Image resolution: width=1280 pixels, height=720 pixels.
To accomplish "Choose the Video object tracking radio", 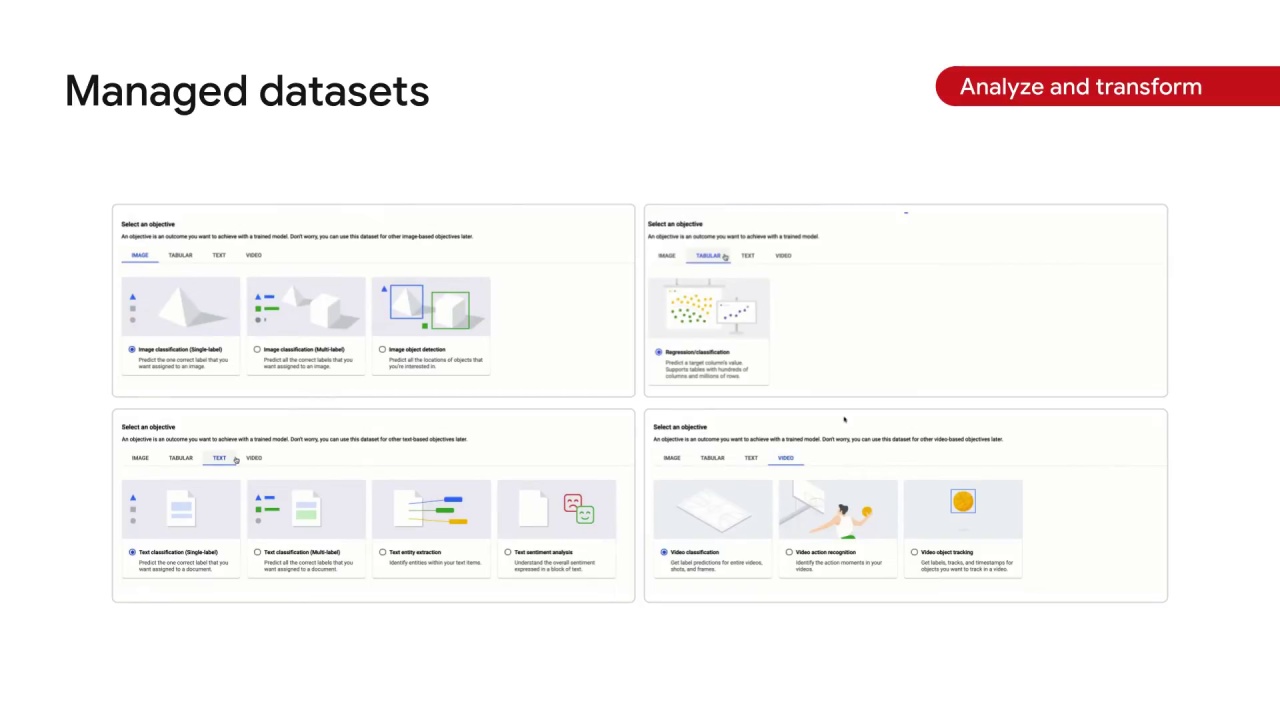I will (x=914, y=552).
